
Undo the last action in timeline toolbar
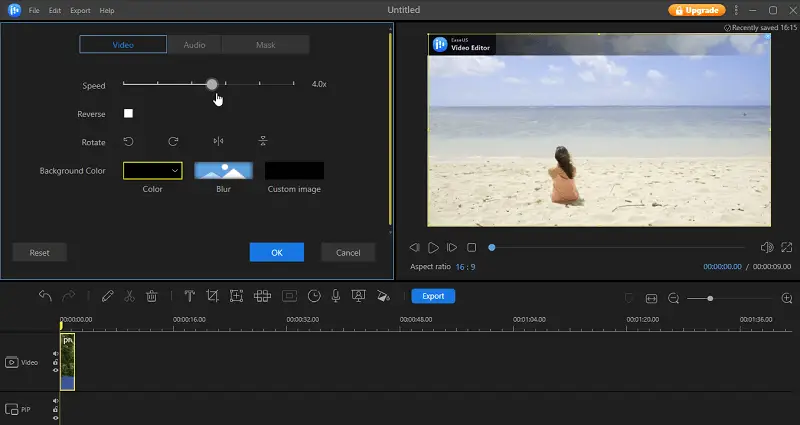(x=45, y=296)
